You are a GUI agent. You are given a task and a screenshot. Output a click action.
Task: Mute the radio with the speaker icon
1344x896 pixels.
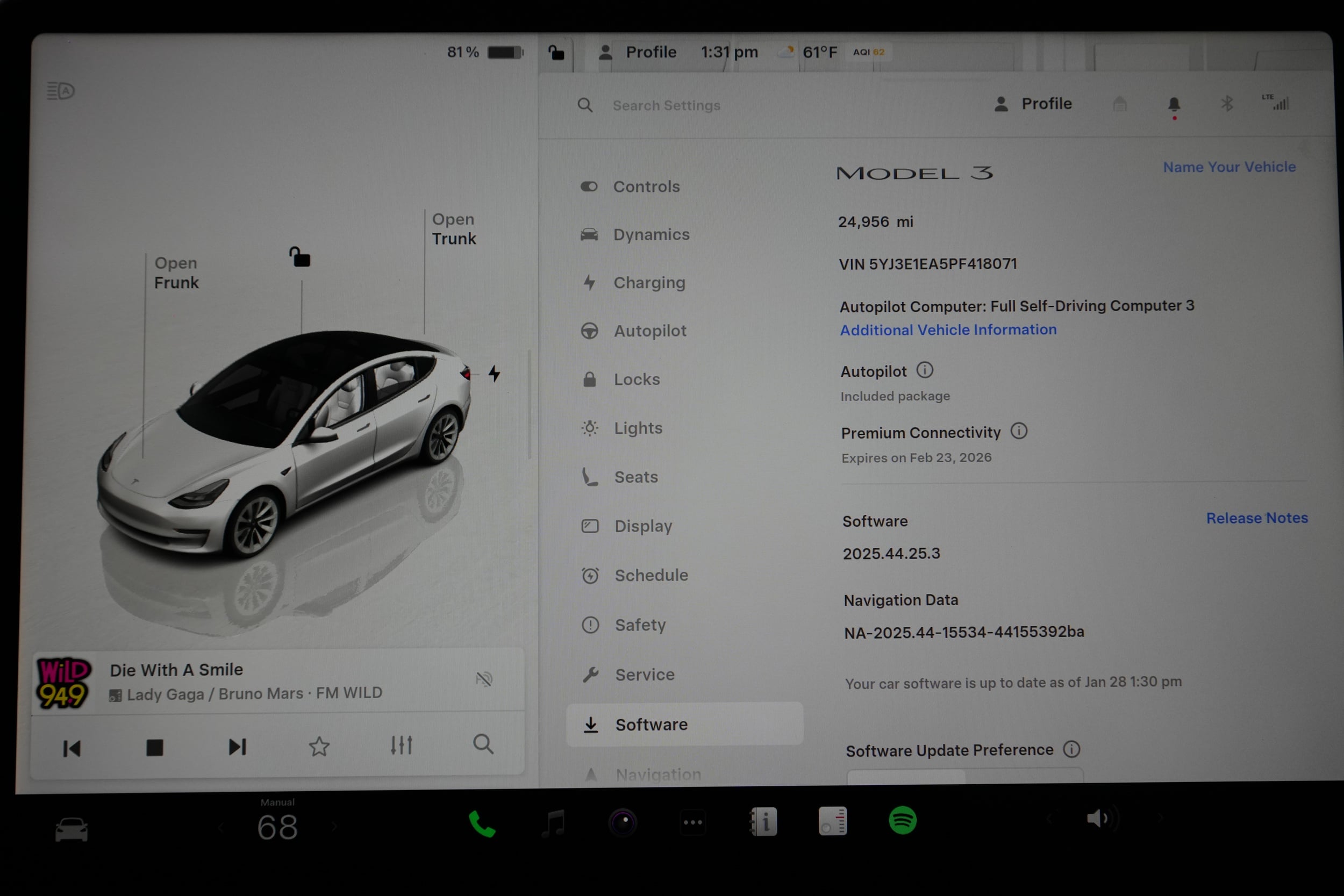tap(485, 679)
